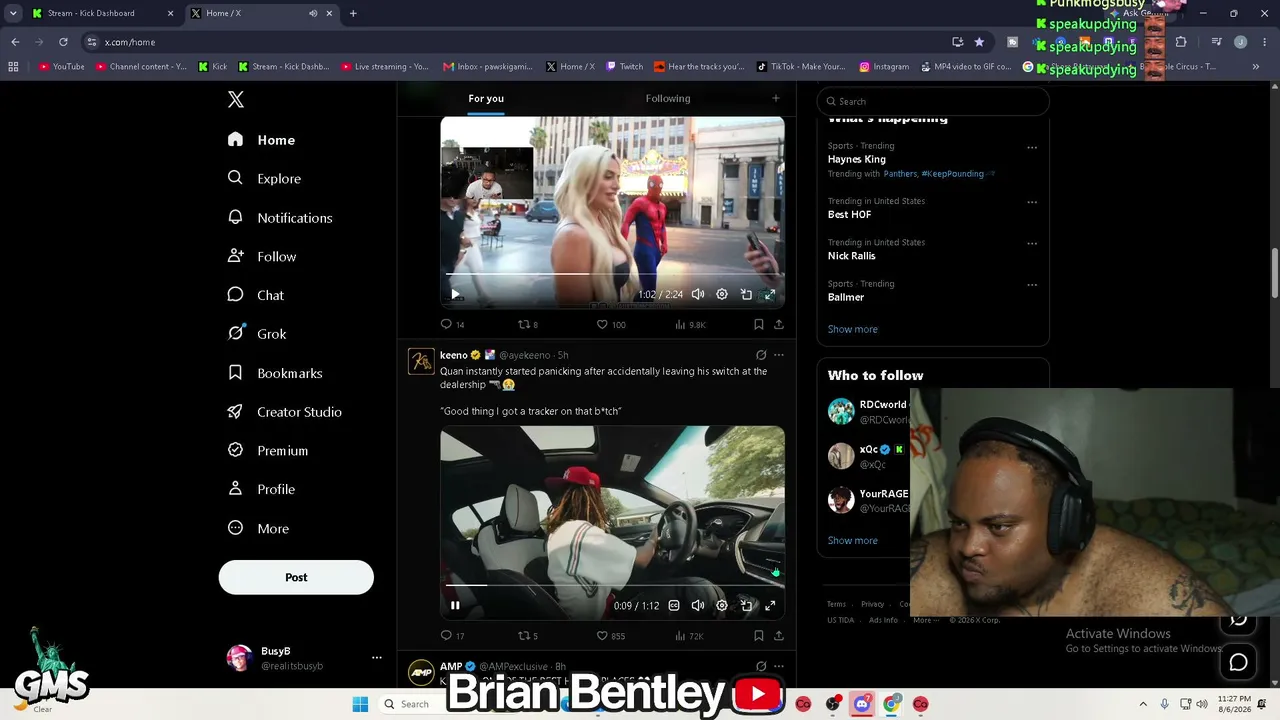Open Grok from the sidebar
Viewport: 1280px width, 720px height.
(257, 334)
